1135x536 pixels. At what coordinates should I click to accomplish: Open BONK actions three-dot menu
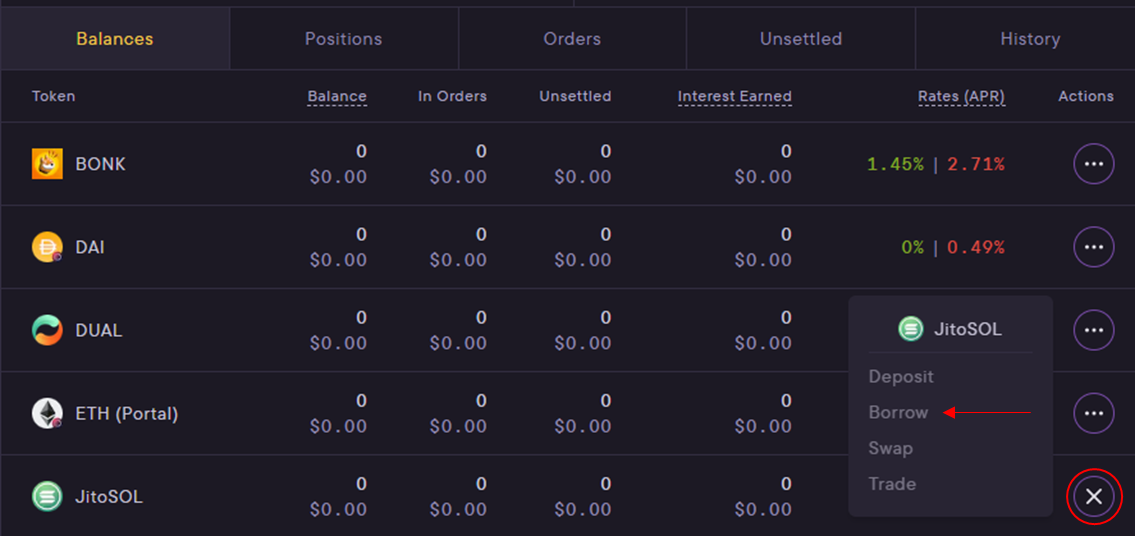[x=1093, y=164]
